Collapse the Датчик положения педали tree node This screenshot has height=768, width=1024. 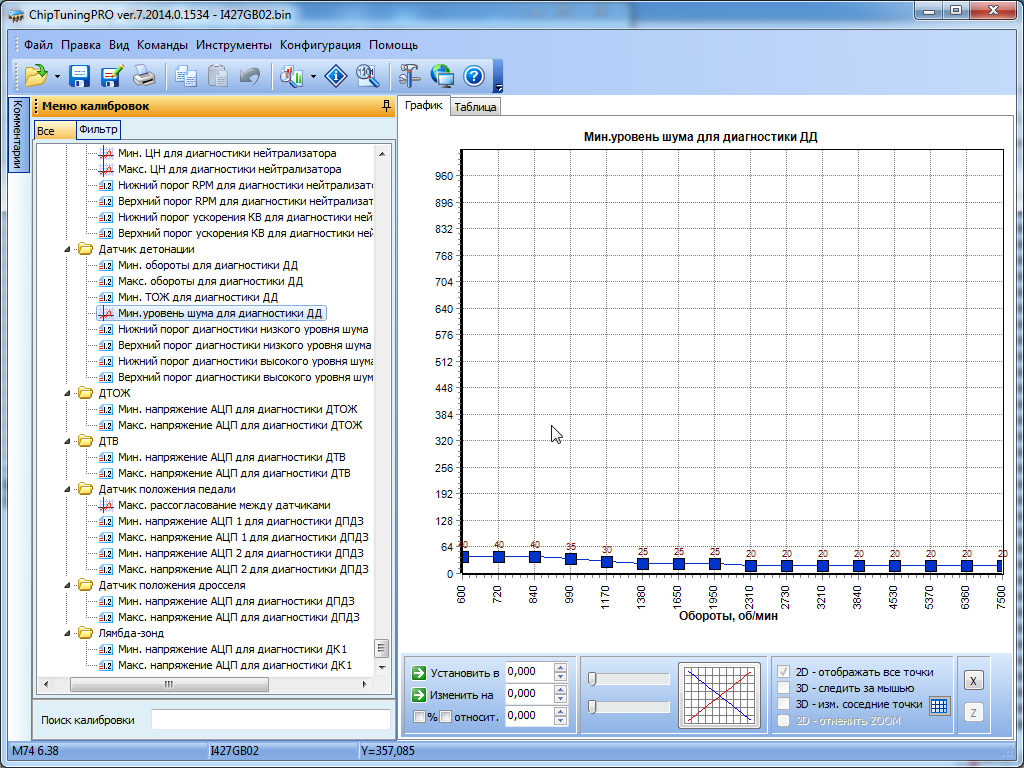68,489
